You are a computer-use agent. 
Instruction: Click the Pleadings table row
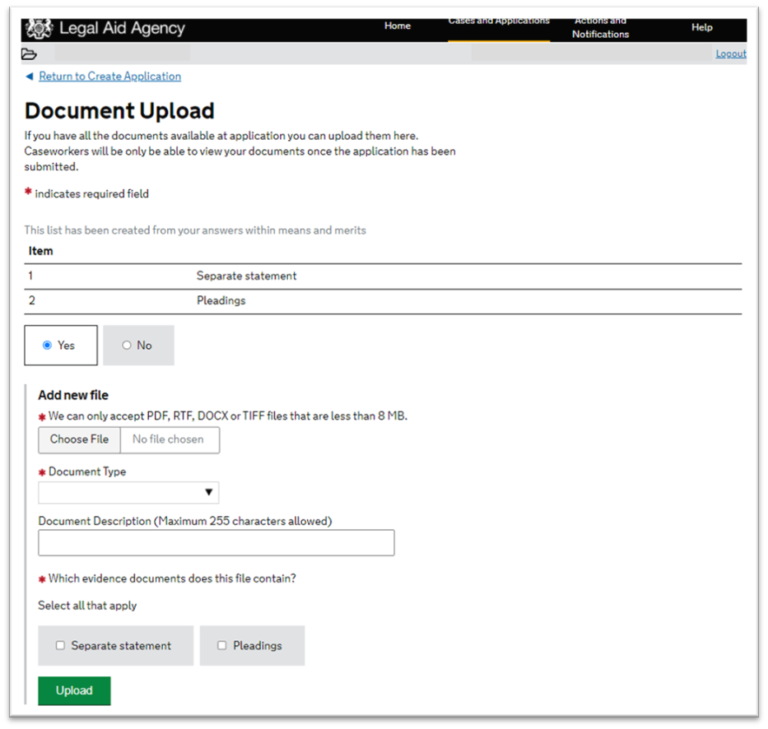(x=383, y=301)
